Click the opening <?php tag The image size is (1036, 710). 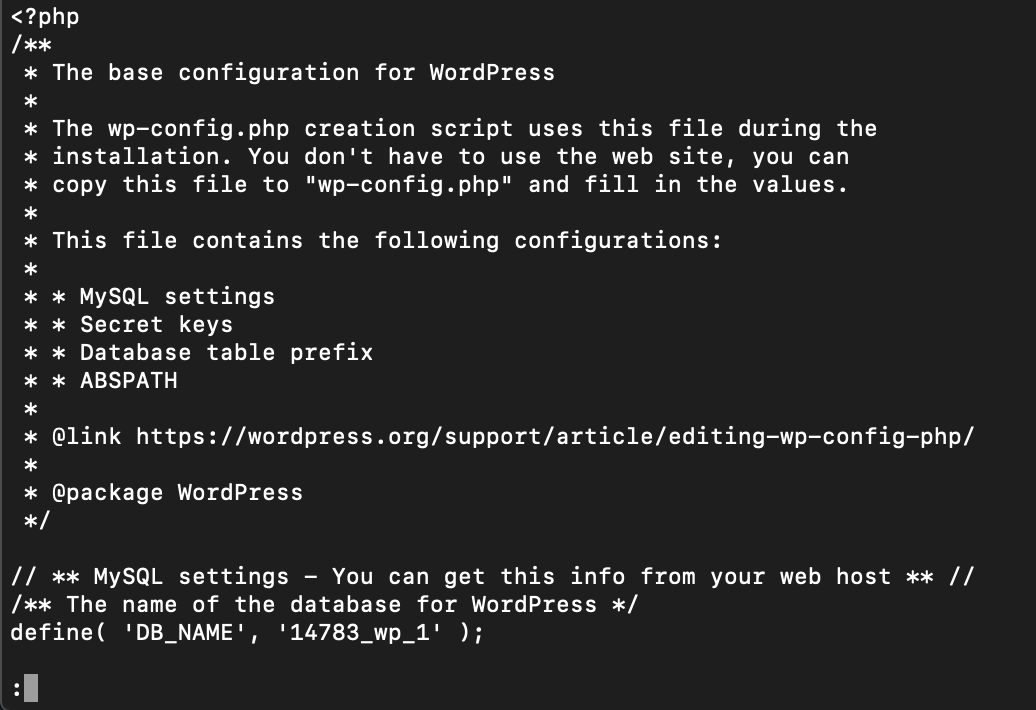click(x=45, y=17)
